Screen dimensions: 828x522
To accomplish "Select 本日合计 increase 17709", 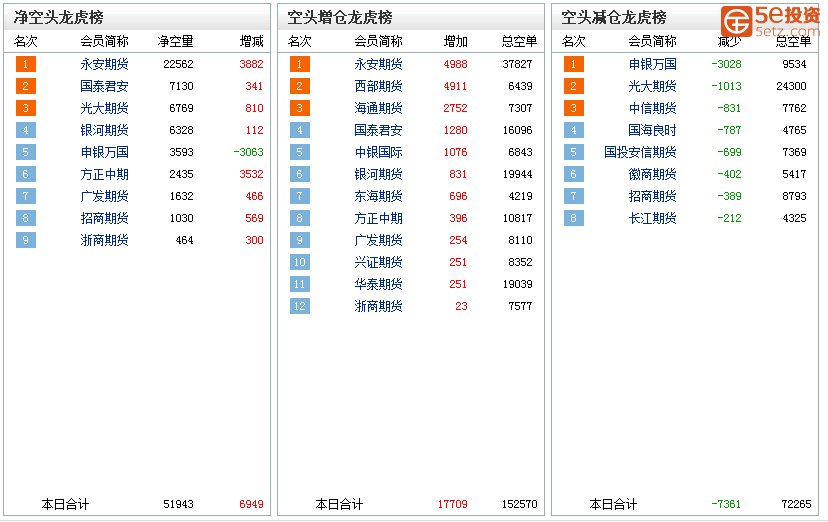I will pos(453,504).
